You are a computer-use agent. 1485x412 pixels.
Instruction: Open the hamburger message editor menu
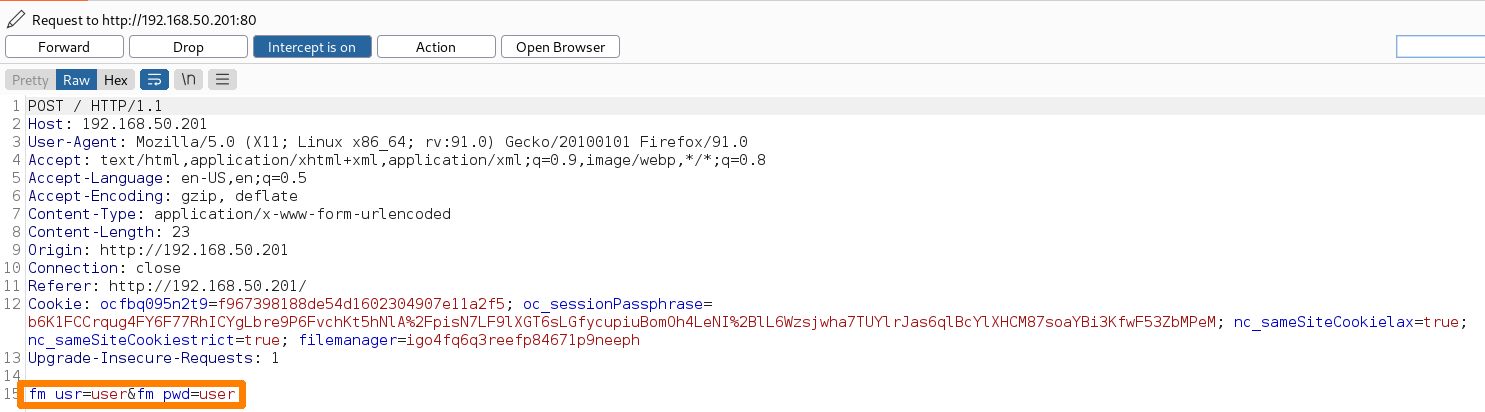[222, 80]
